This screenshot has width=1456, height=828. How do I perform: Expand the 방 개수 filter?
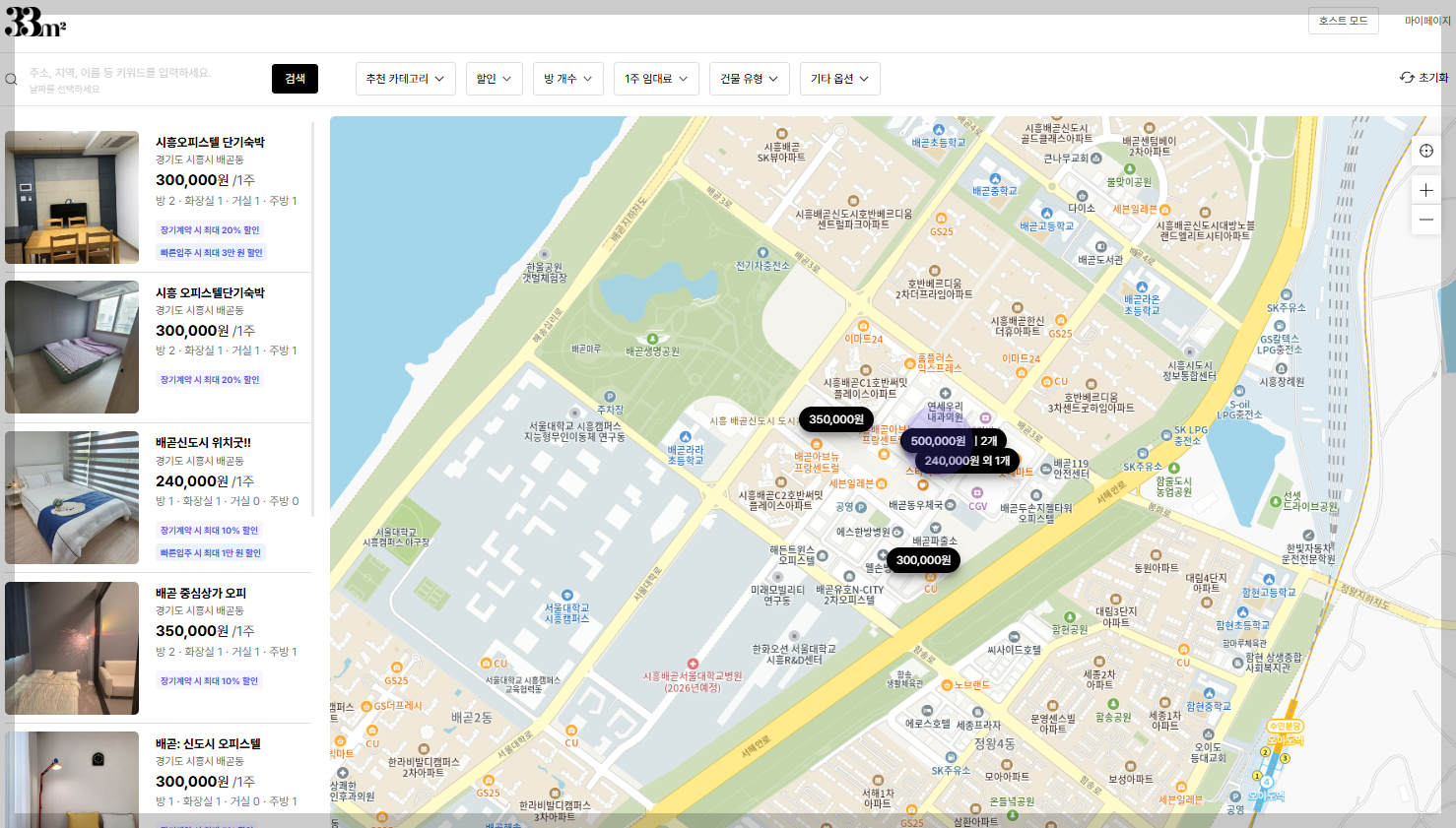[x=568, y=79]
